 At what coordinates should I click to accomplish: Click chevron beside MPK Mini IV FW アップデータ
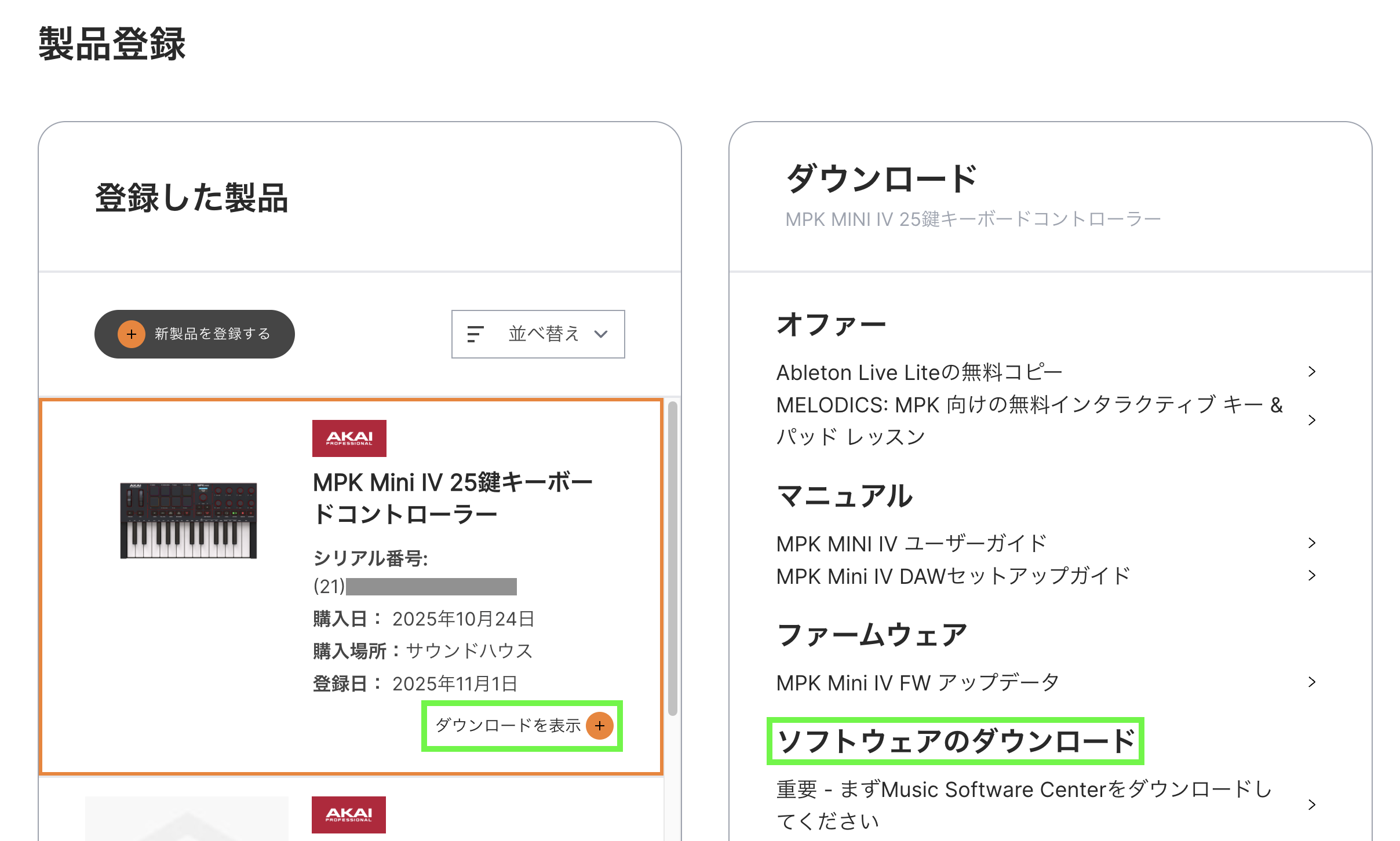pos(1312,682)
